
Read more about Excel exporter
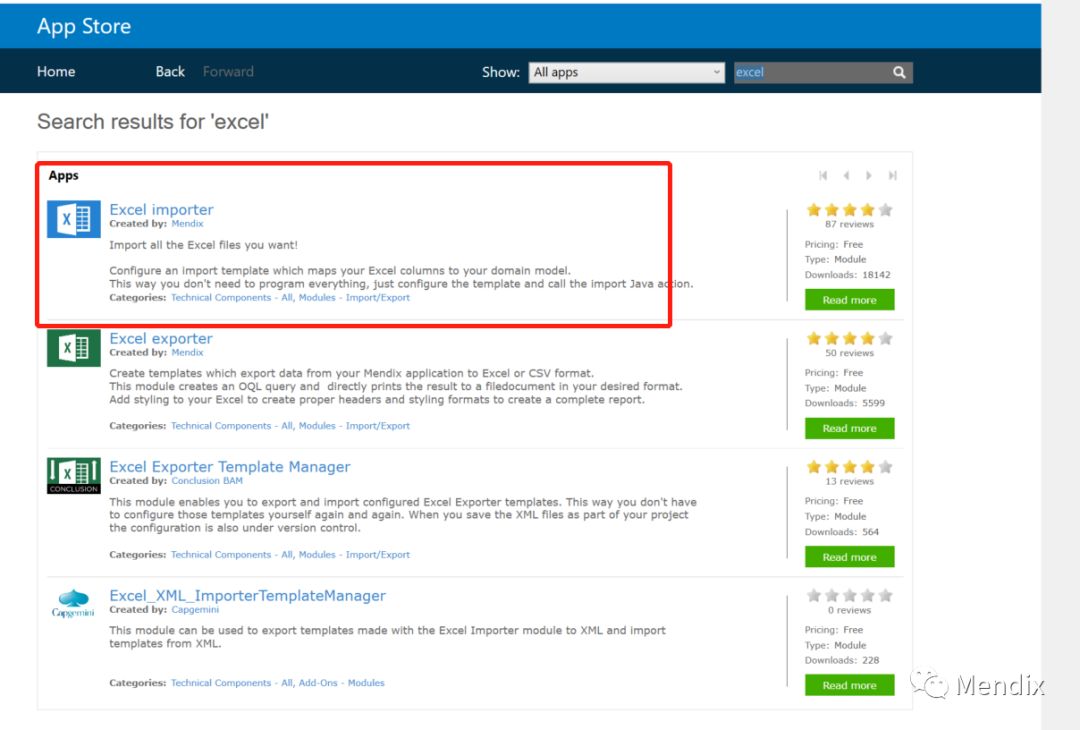coord(849,428)
